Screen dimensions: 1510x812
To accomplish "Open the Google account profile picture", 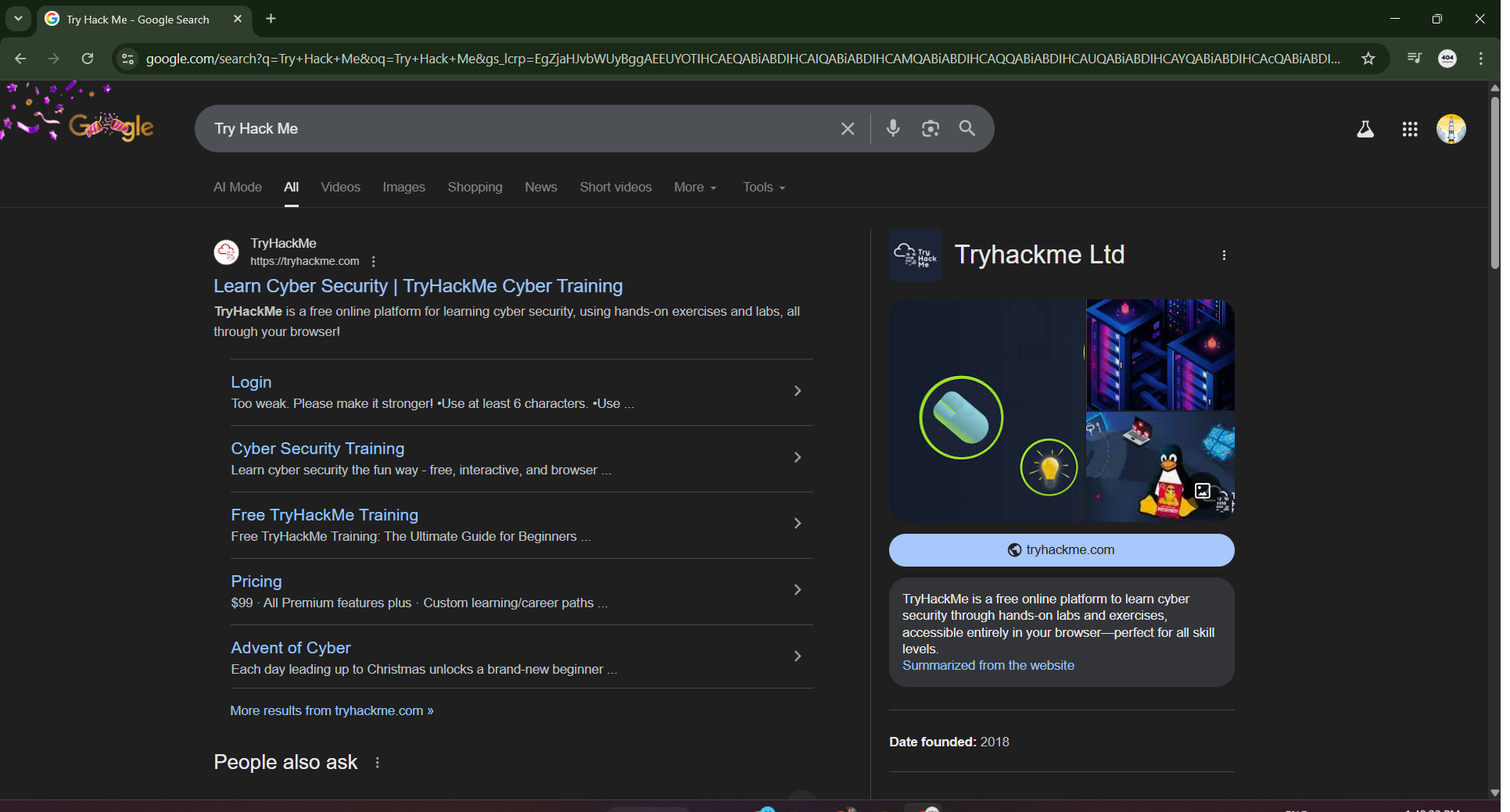I will pyautogui.click(x=1451, y=129).
